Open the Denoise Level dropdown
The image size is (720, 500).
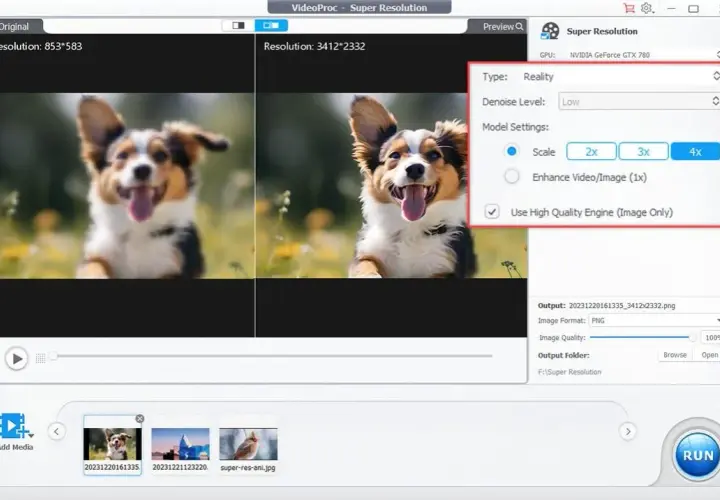[639, 101]
